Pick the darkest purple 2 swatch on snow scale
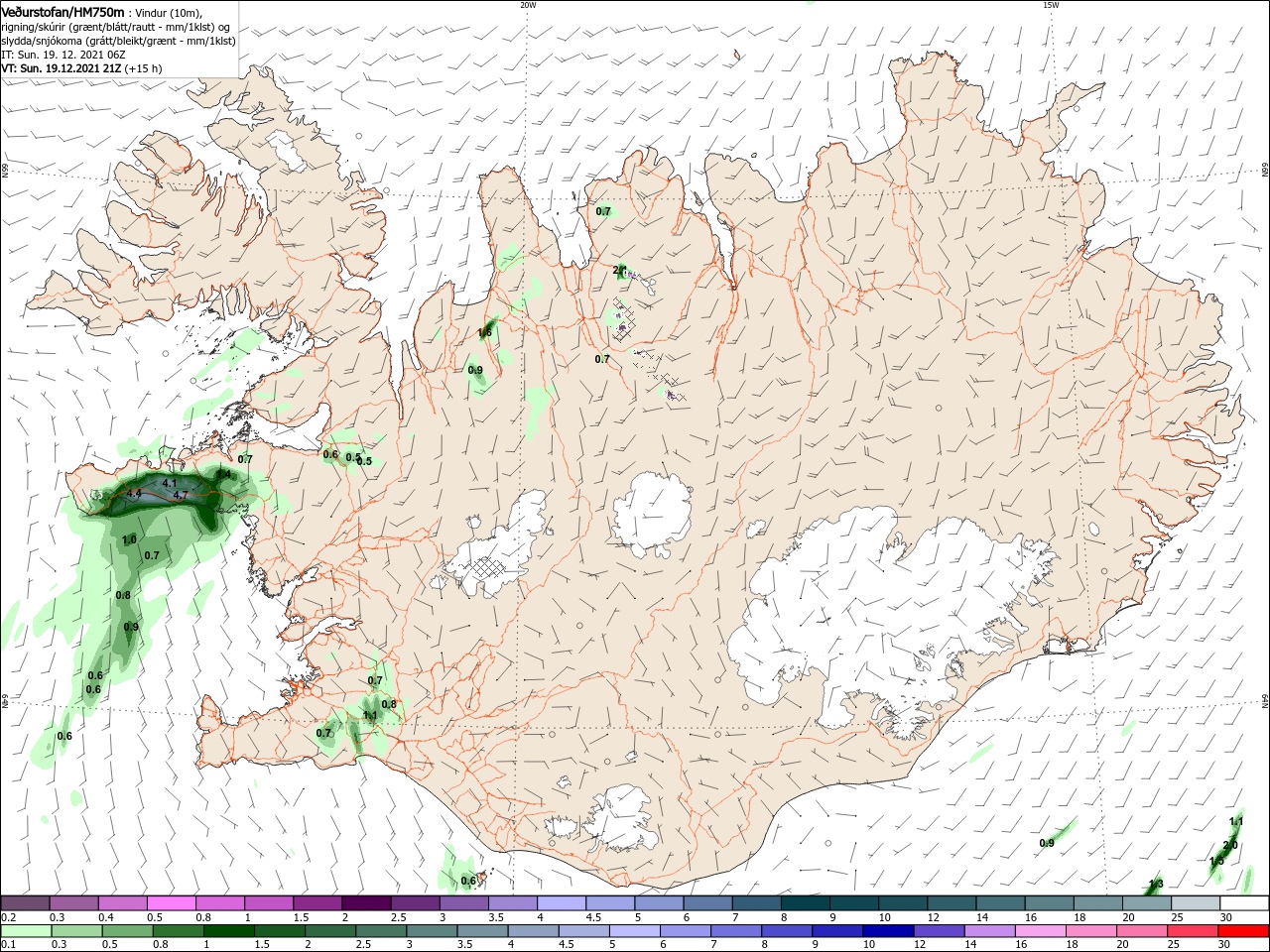This screenshot has height=952, width=1270. pos(366,903)
